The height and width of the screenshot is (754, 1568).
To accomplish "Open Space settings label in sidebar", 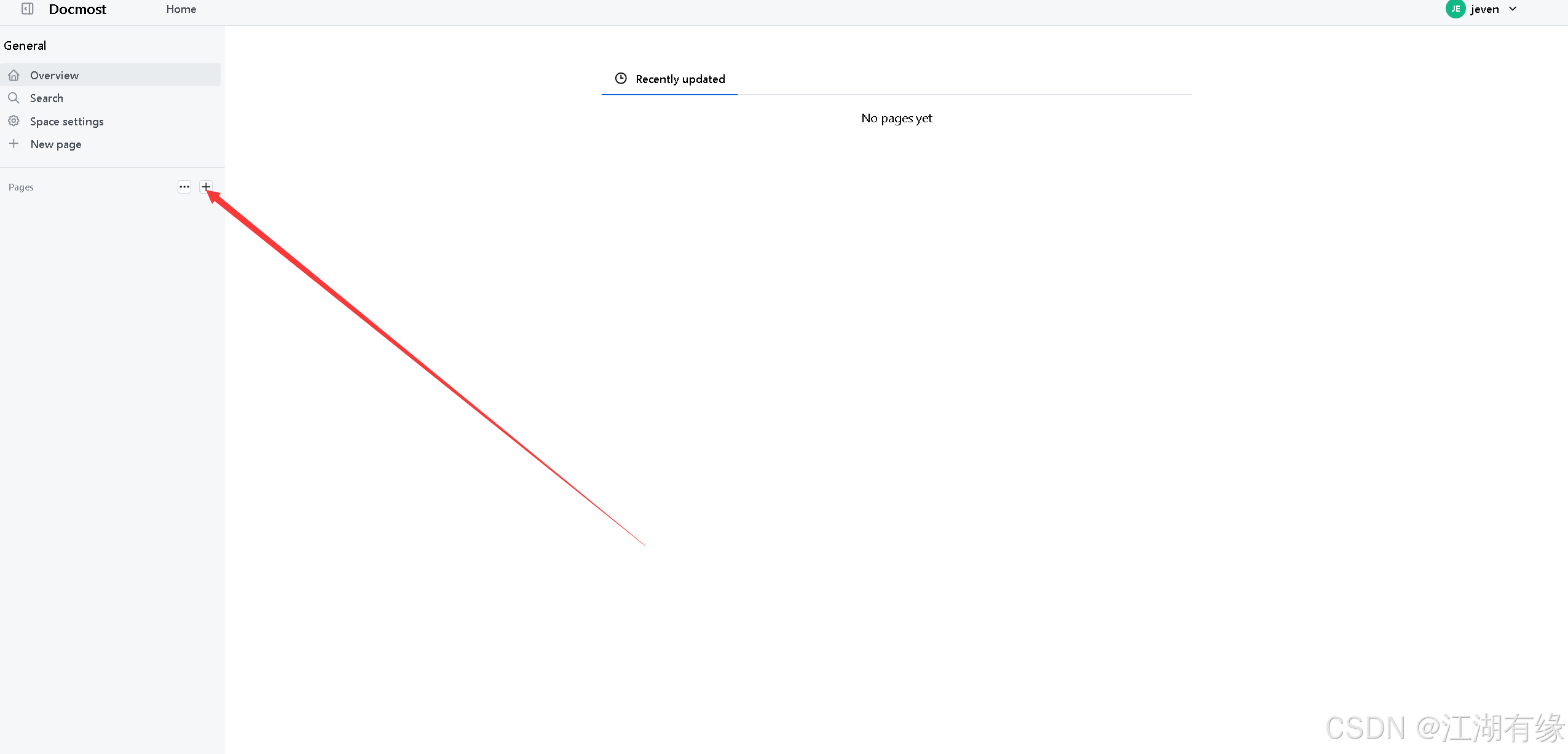I will point(67,122).
